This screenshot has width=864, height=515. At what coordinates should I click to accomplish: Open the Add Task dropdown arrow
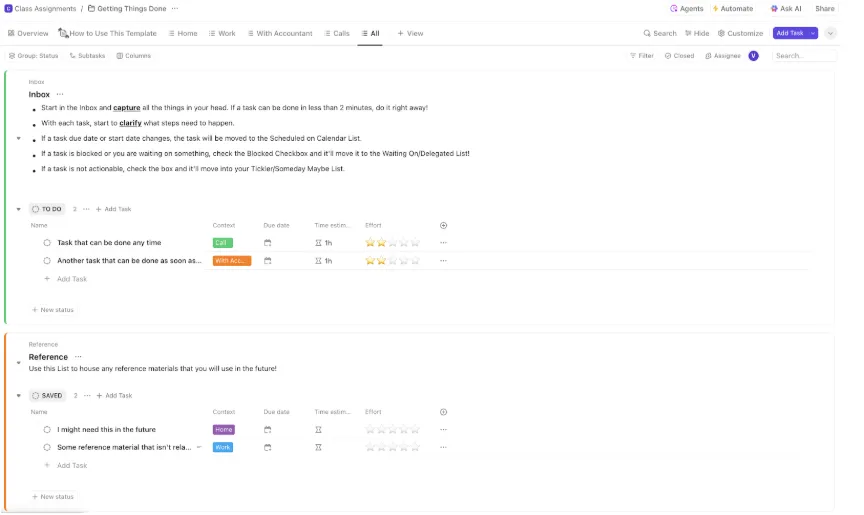[813, 34]
